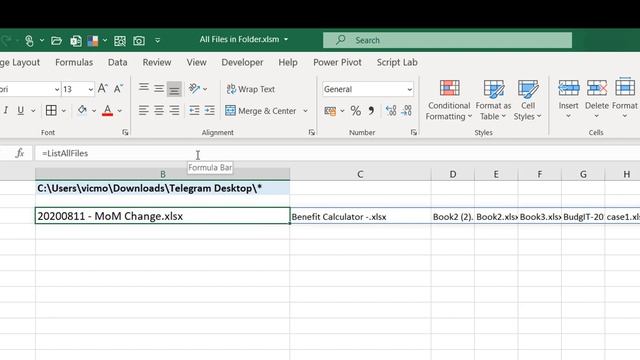Click Decrease Decimal icon
This screenshot has width=640, height=360.
(x=407, y=111)
